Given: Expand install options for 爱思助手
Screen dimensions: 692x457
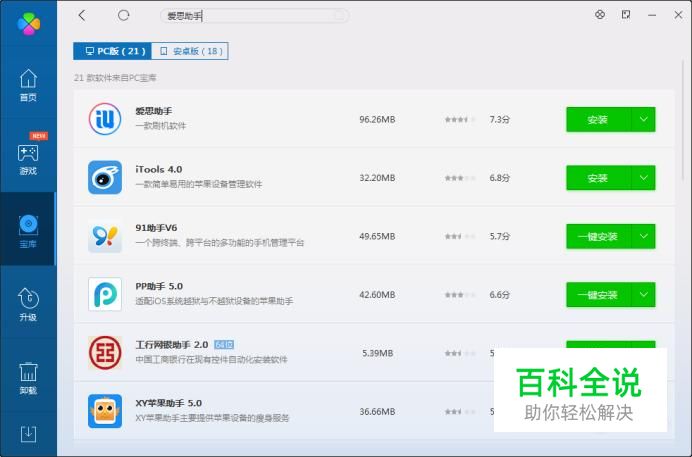Looking at the screenshot, I should pos(643,120).
